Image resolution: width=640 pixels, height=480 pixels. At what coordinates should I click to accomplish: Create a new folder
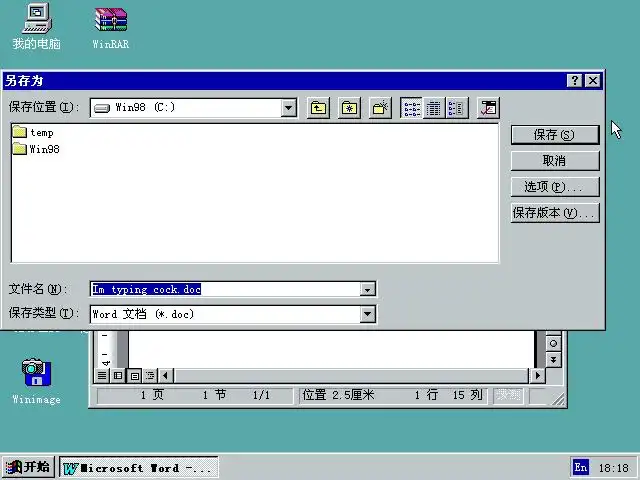pyautogui.click(x=380, y=108)
